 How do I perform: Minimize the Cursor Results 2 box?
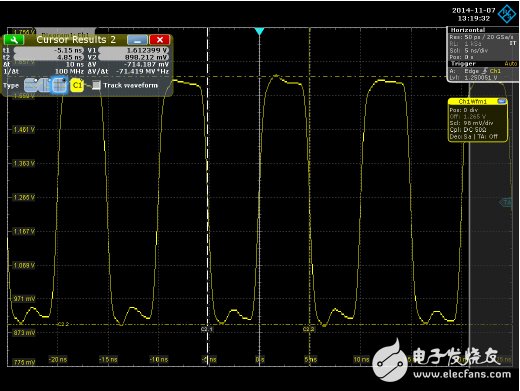tap(137, 40)
